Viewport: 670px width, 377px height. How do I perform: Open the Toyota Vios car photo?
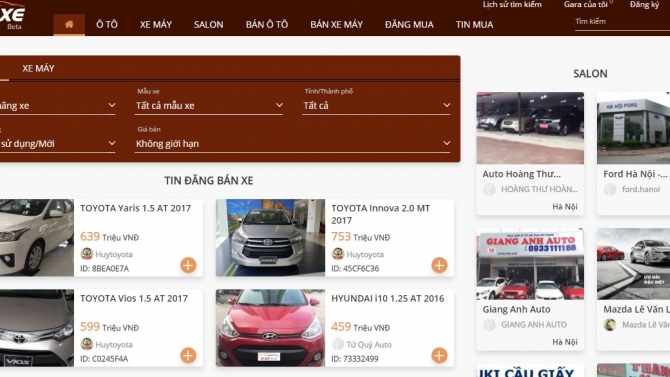(x=37, y=328)
